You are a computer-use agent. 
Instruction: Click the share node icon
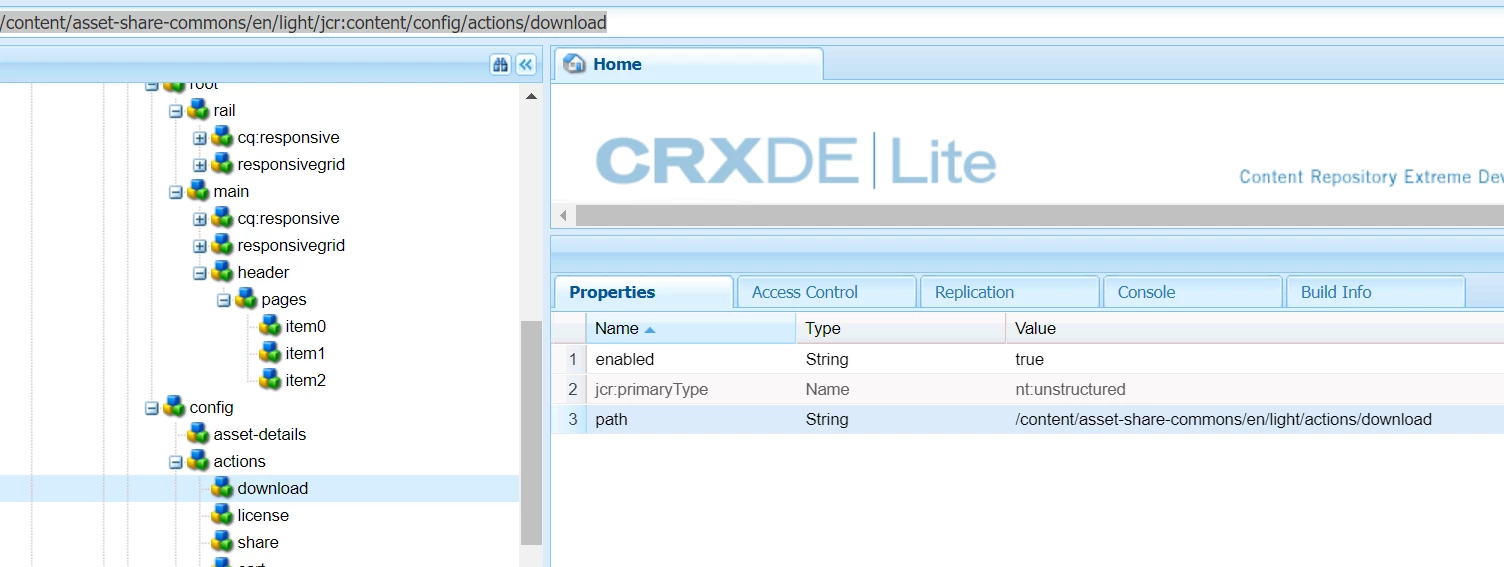[222, 542]
